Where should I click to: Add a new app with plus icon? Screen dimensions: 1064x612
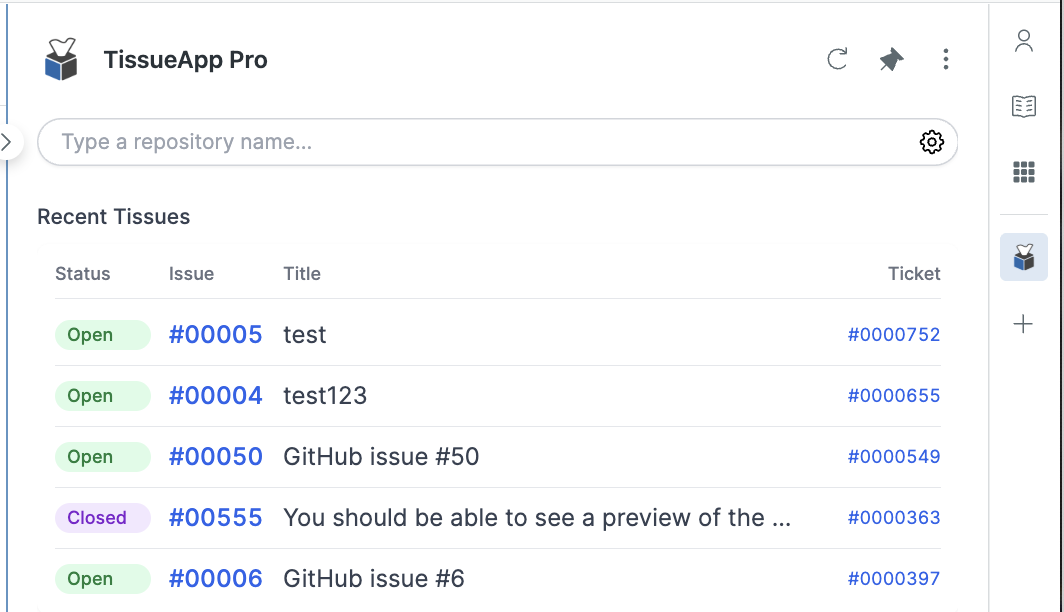point(1023,324)
